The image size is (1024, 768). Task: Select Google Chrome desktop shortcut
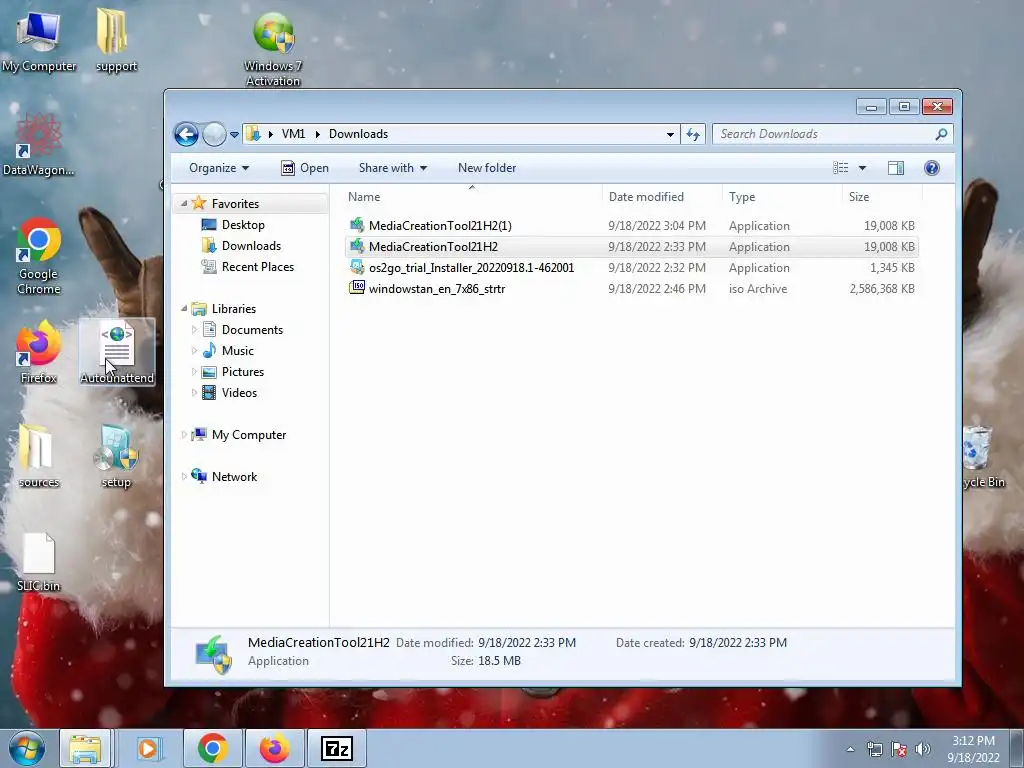pyautogui.click(x=39, y=256)
